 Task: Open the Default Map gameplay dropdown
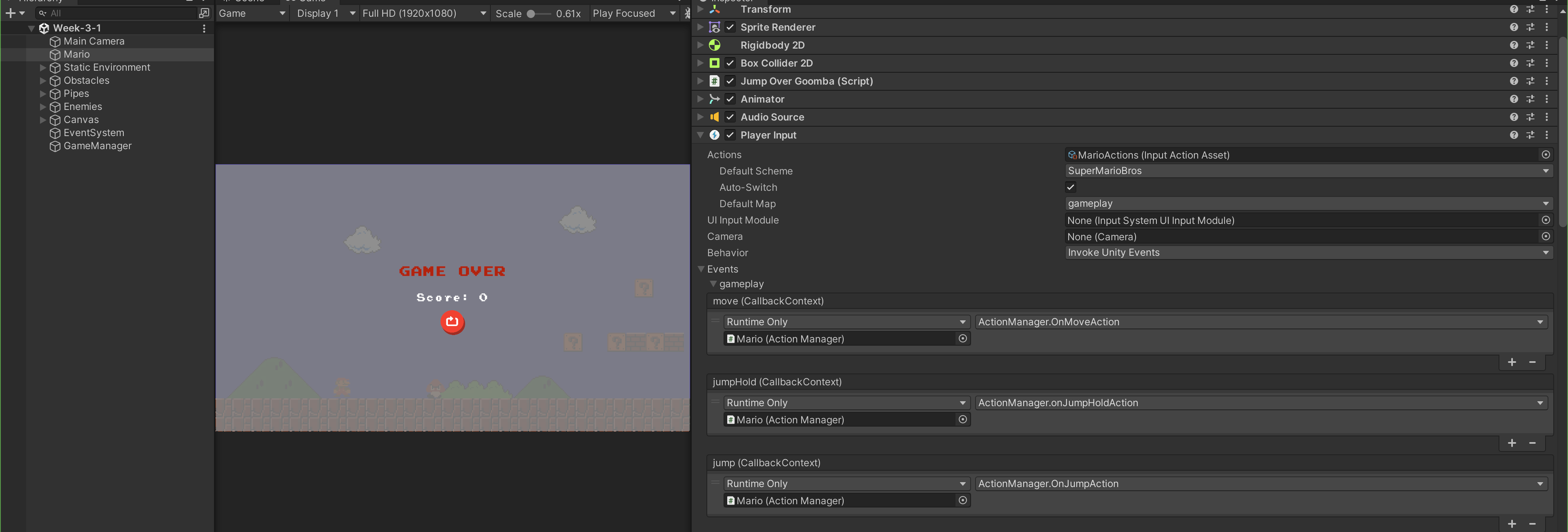click(1308, 203)
